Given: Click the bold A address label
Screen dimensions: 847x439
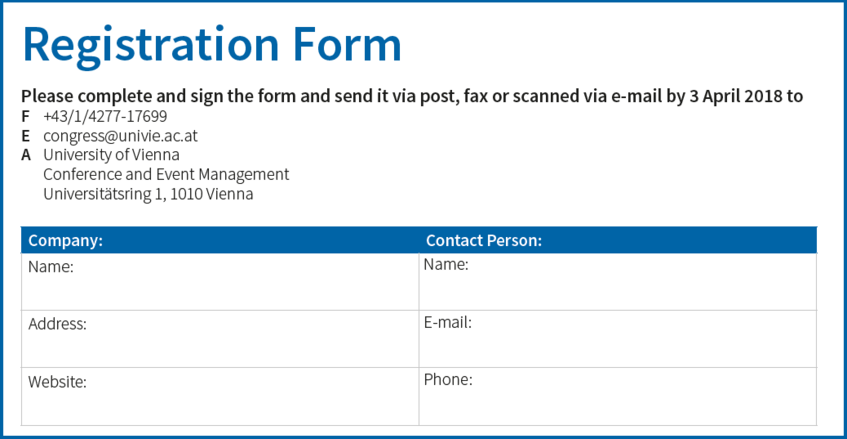Looking at the screenshot, I should coord(26,155).
